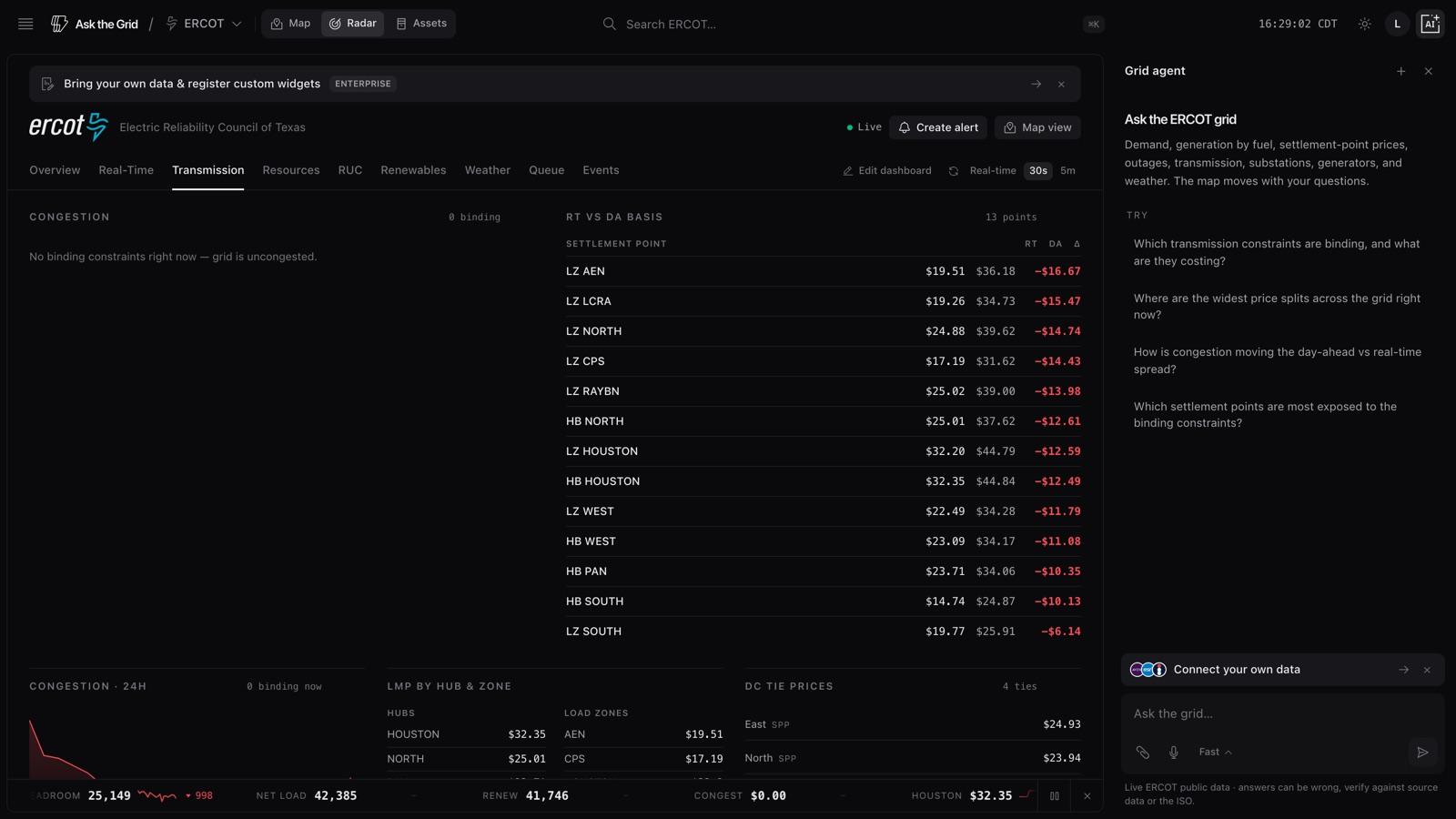Open the Events tab
Image resolution: width=1456 pixels, height=819 pixels.
coord(601,170)
